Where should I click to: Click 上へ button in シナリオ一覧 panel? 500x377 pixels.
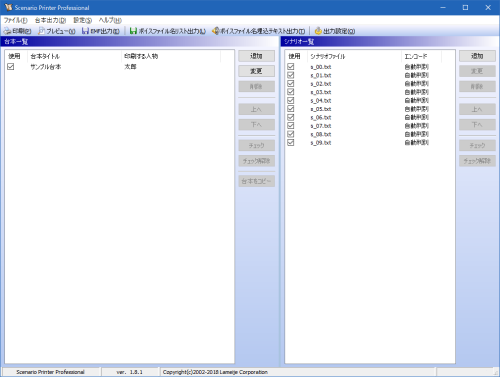(477, 109)
